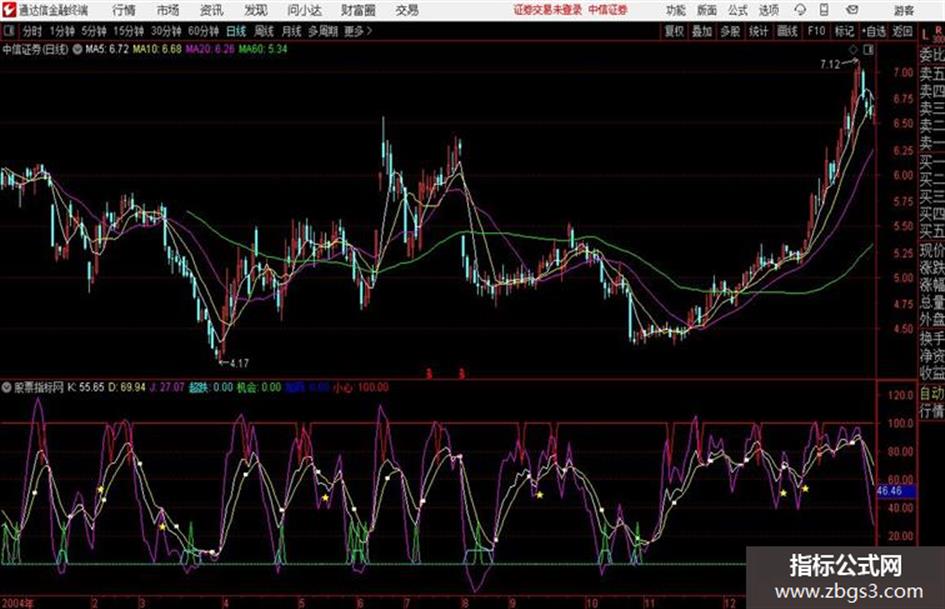Expand the 更多 more periods list
Image resolution: width=945 pixels, height=609 pixels.
tap(358, 31)
